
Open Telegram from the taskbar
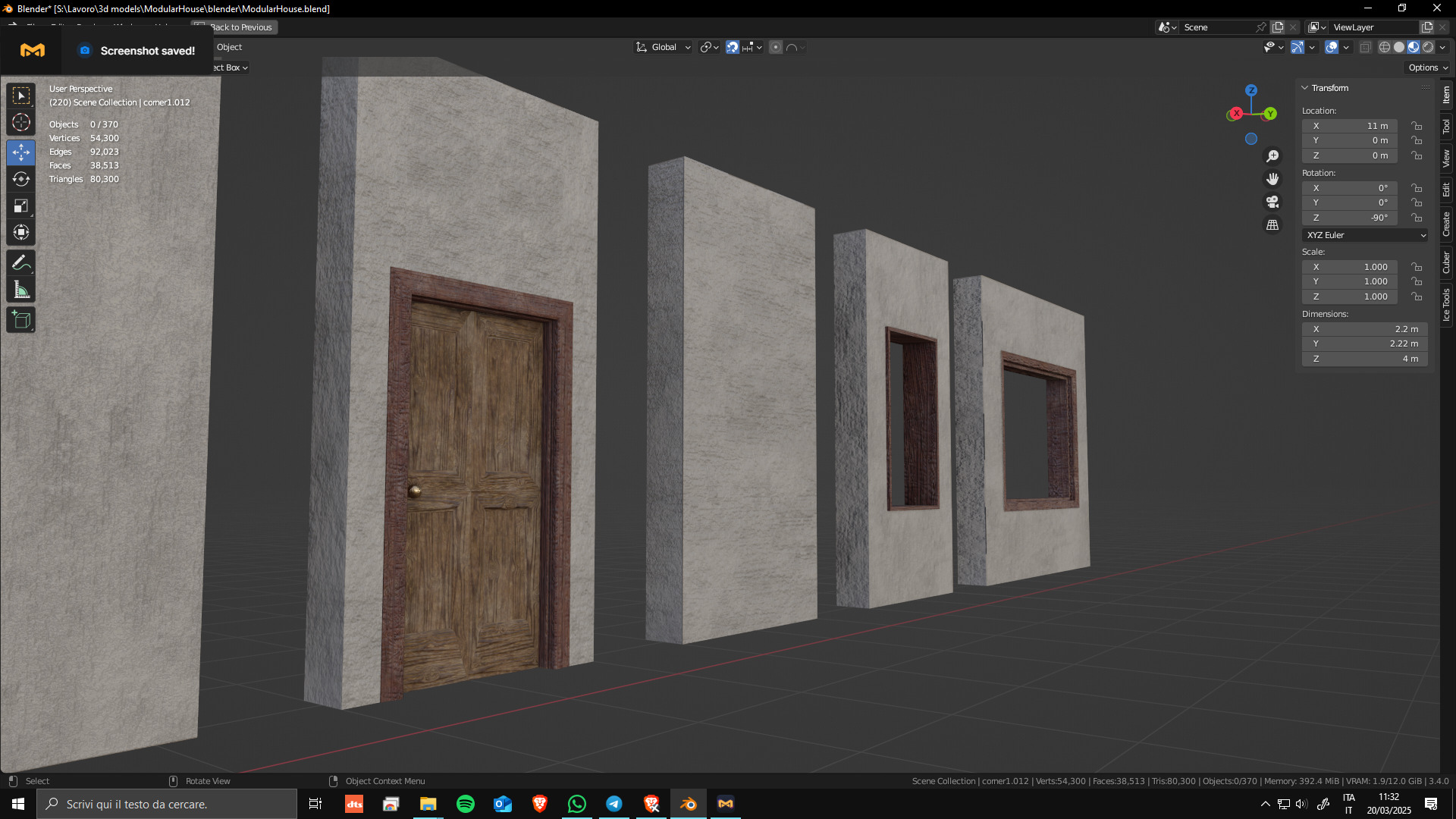[614, 804]
